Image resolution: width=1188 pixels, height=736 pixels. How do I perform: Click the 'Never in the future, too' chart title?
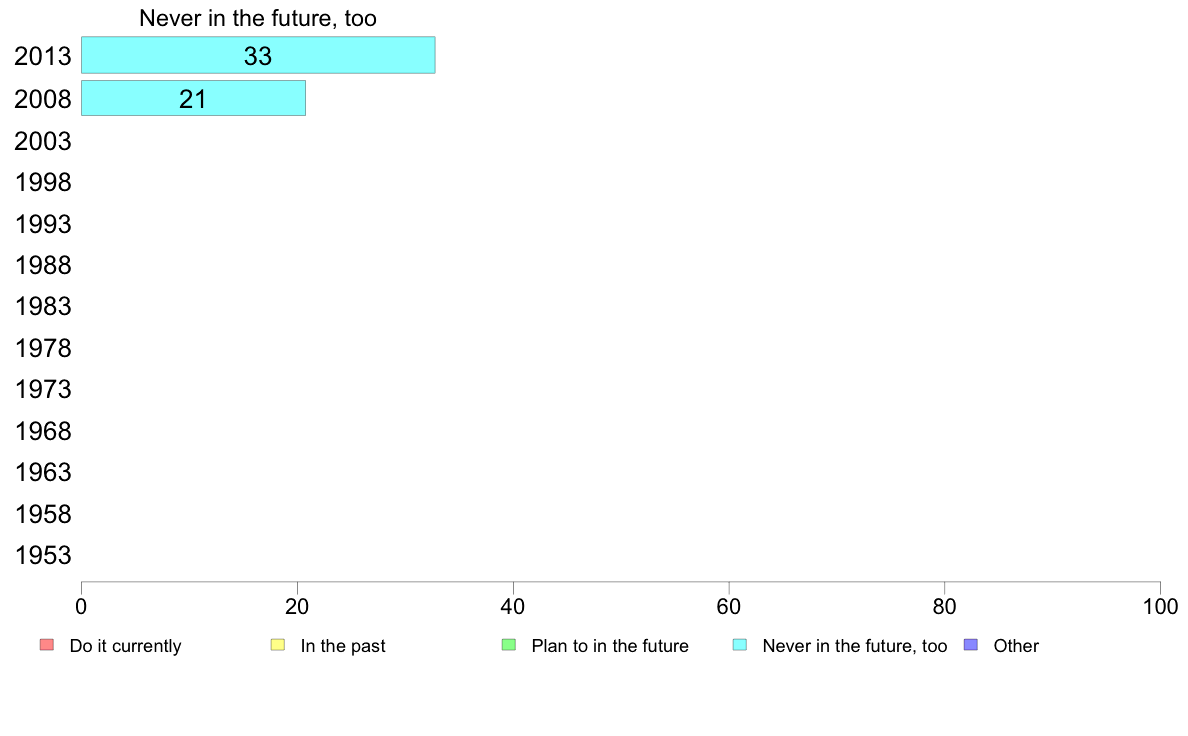tap(258, 18)
